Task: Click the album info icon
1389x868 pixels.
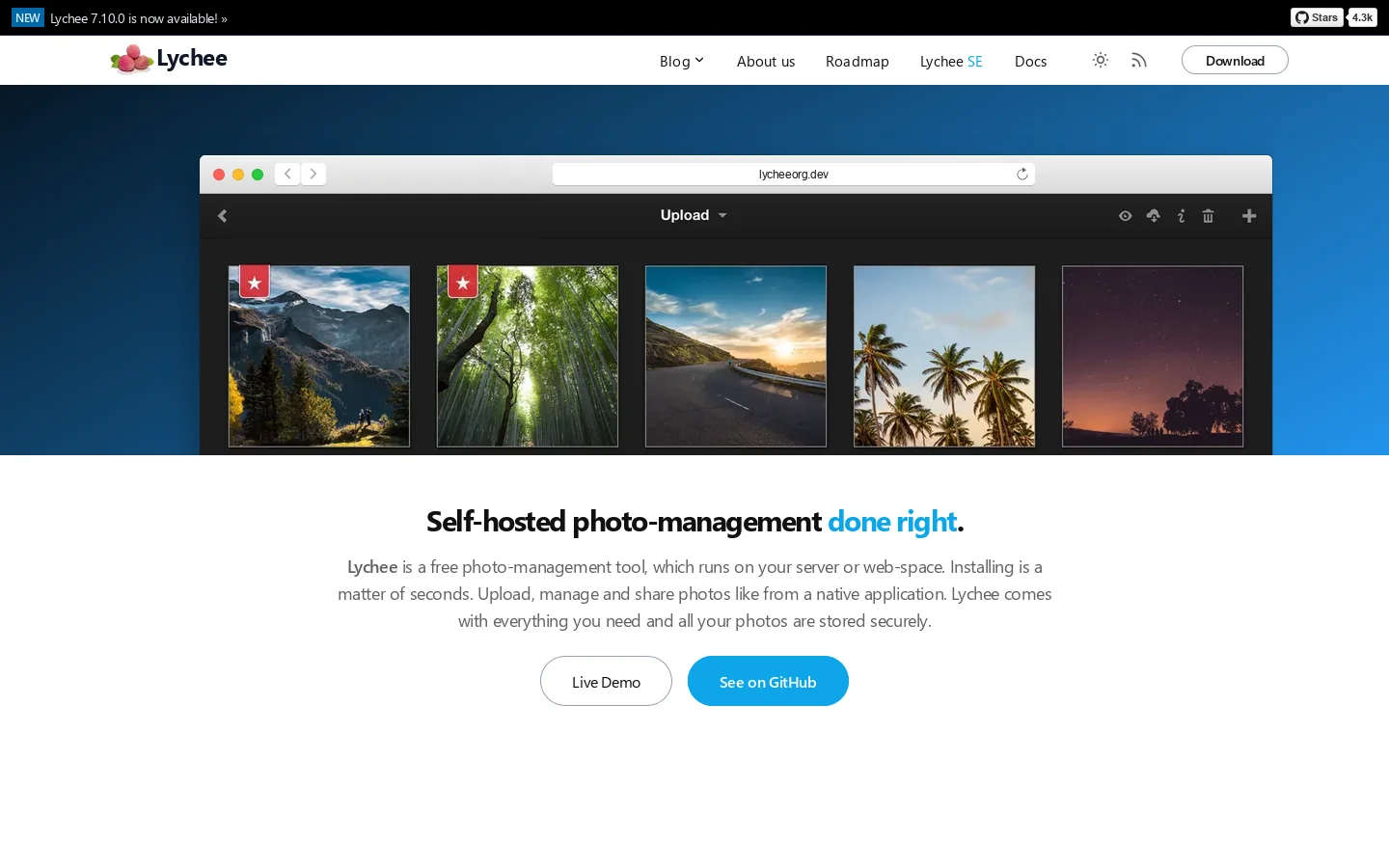Action: point(1181,216)
